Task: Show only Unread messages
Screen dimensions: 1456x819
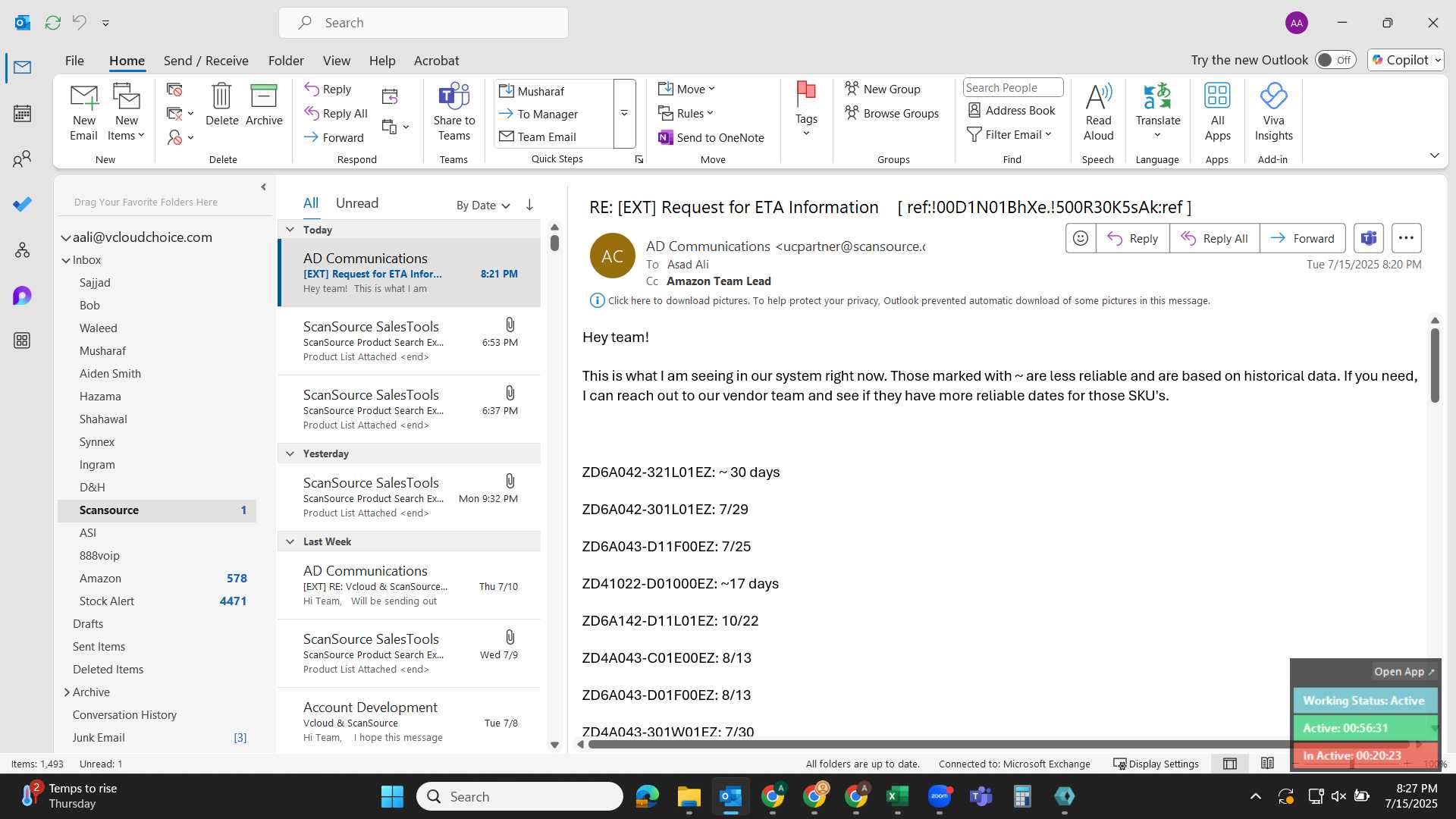Action: [x=356, y=203]
